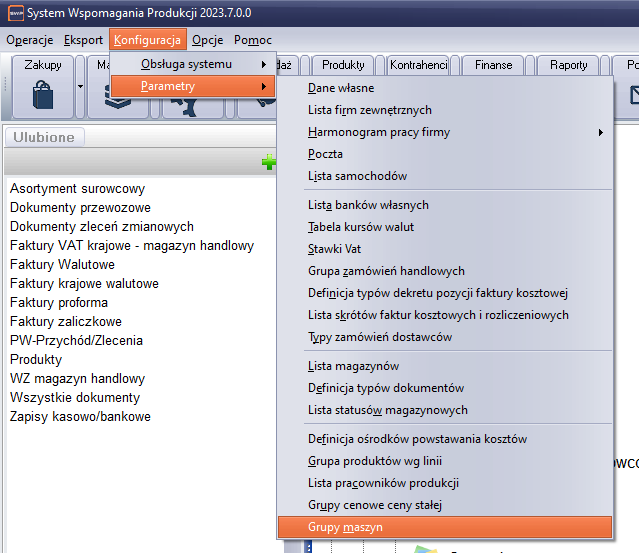639x553 pixels.
Task: Click the app logo in title bar
Action: click(x=13, y=14)
